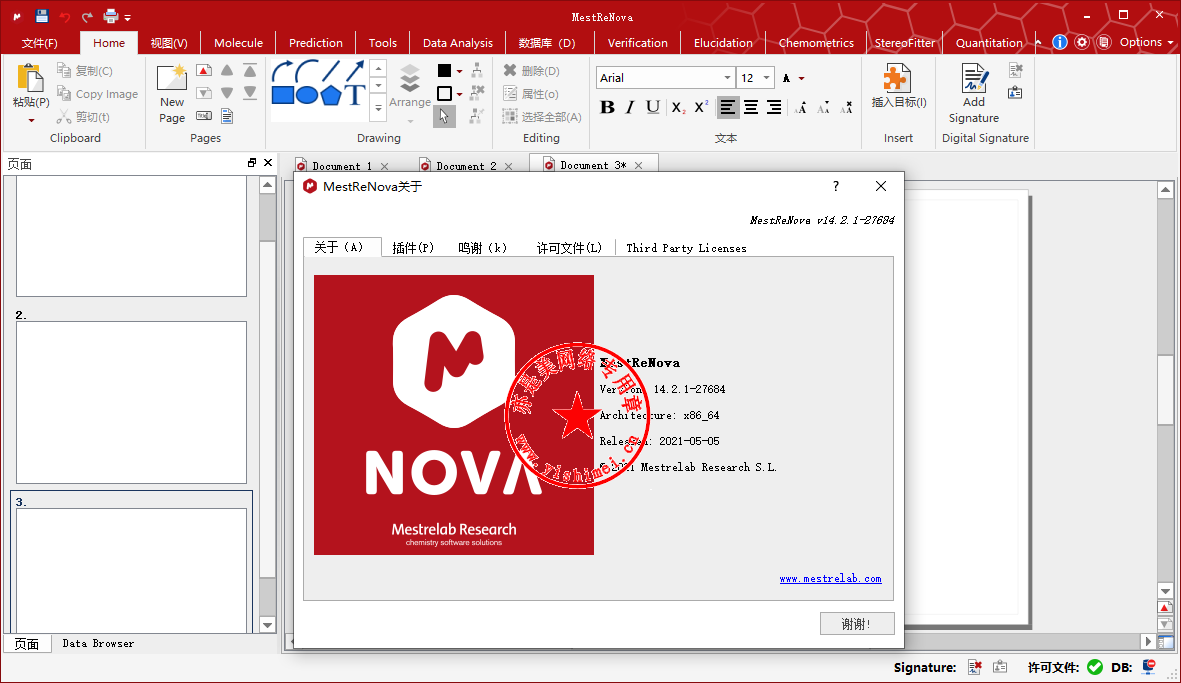
Task: Open Third Party Licenses tab
Action: [x=686, y=248]
